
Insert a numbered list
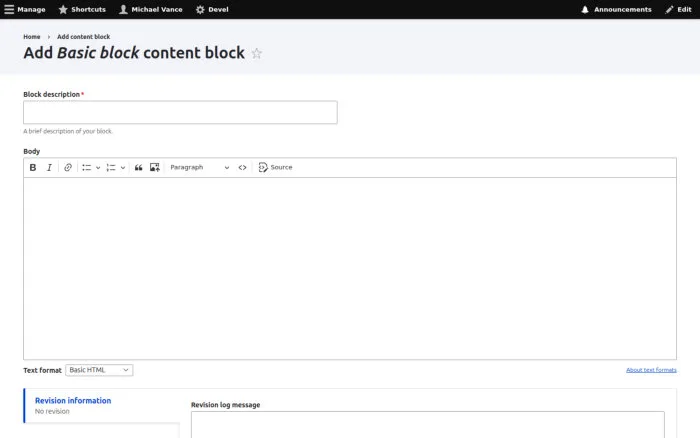(111, 167)
